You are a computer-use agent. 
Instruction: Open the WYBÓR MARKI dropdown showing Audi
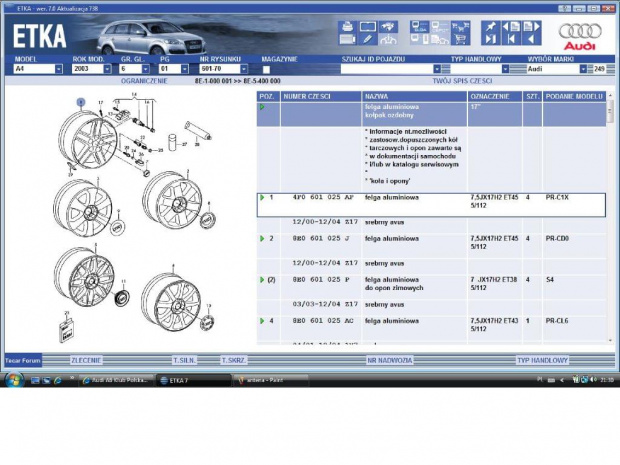(583, 69)
